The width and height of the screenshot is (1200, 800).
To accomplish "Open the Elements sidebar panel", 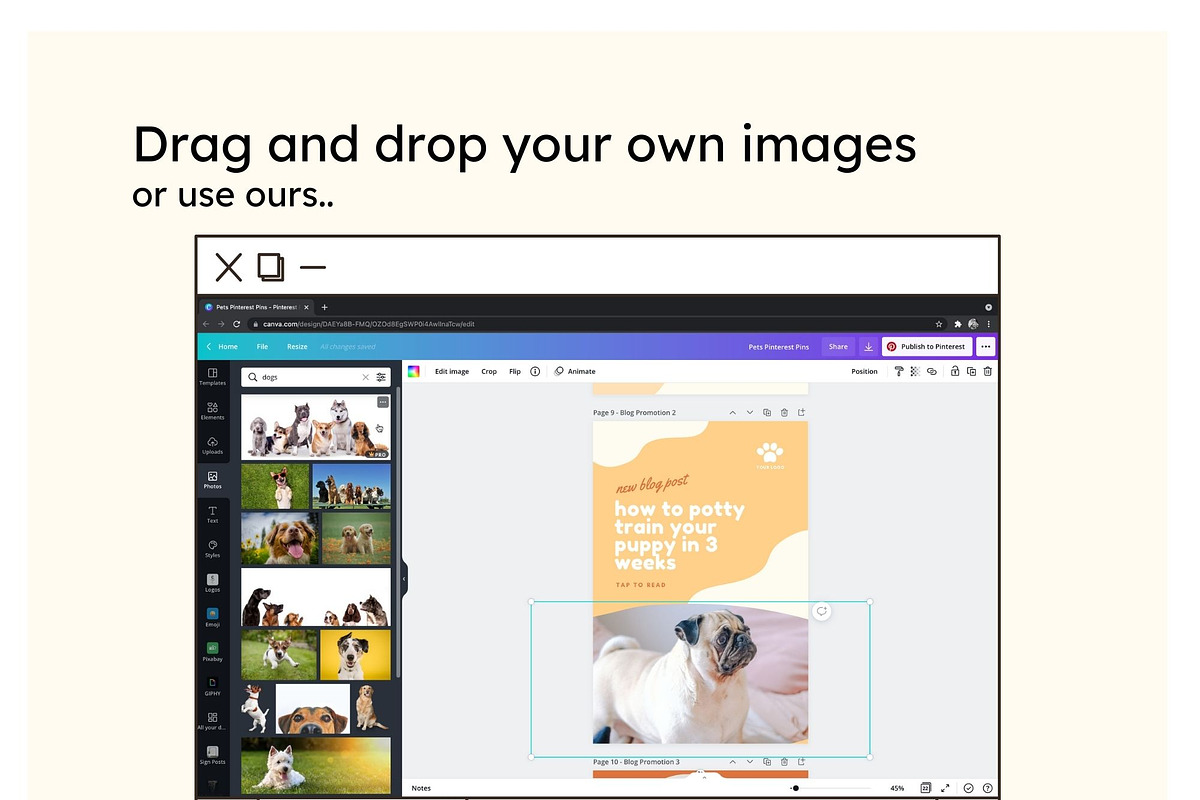I will (212, 409).
